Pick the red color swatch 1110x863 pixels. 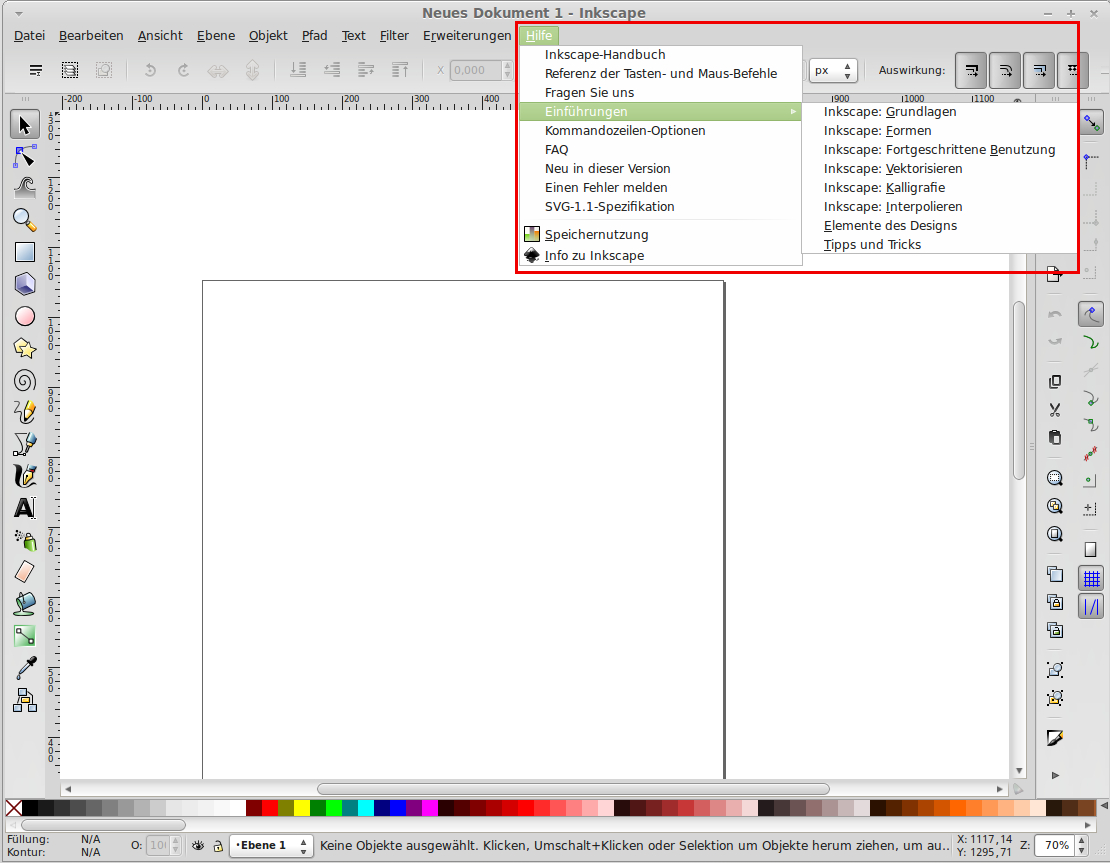click(270, 808)
